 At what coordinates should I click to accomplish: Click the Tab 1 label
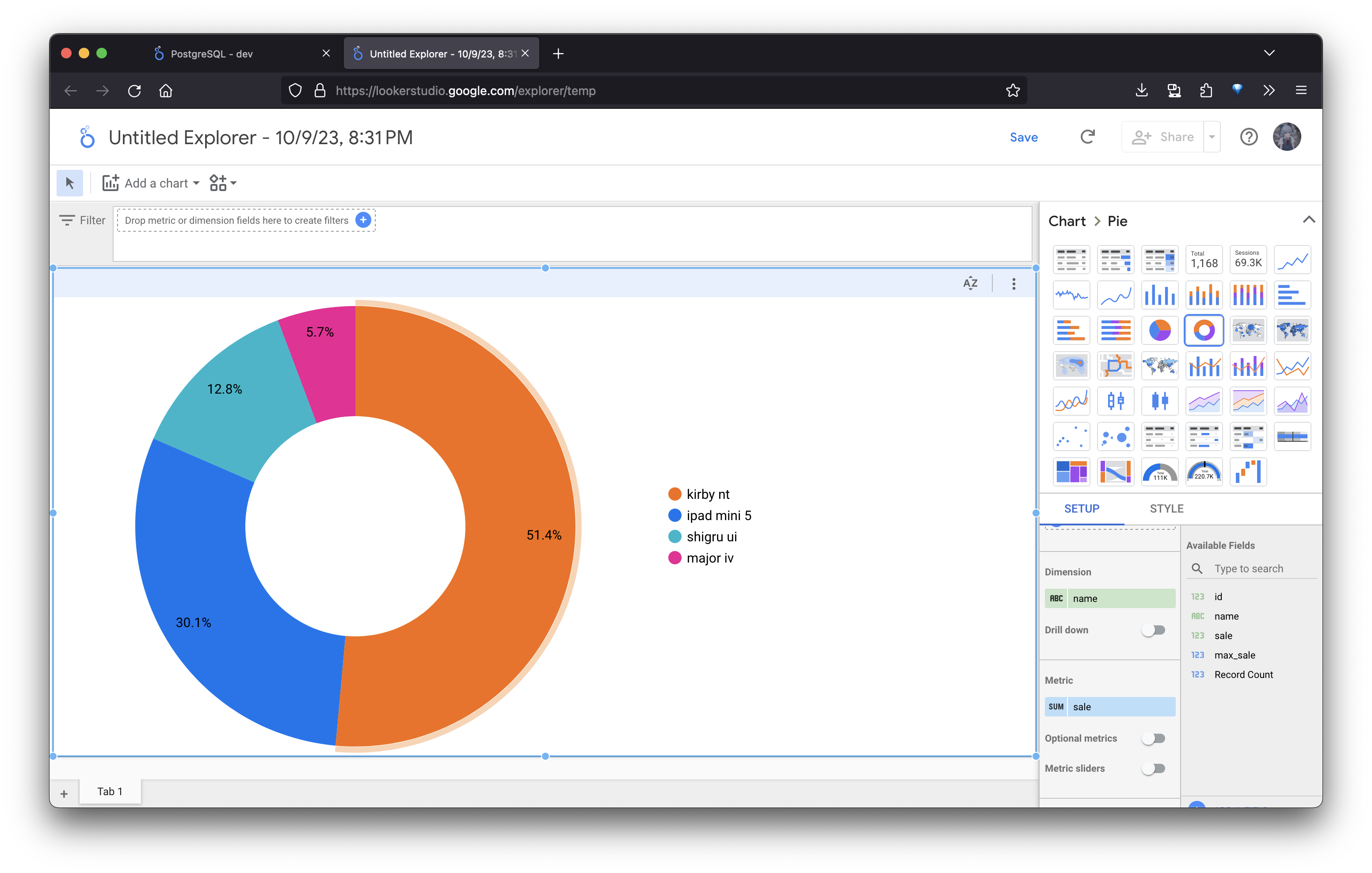(109, 791)
